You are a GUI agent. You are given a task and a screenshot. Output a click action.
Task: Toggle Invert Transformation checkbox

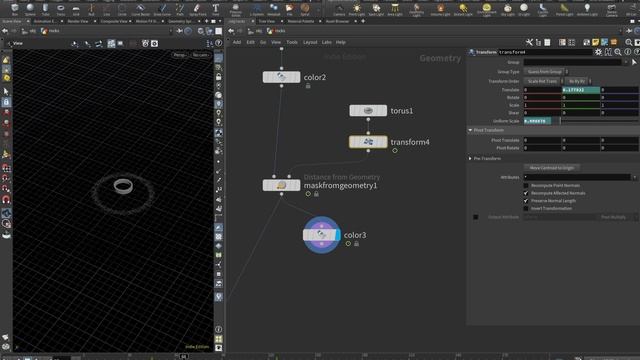tap(526, 209)
